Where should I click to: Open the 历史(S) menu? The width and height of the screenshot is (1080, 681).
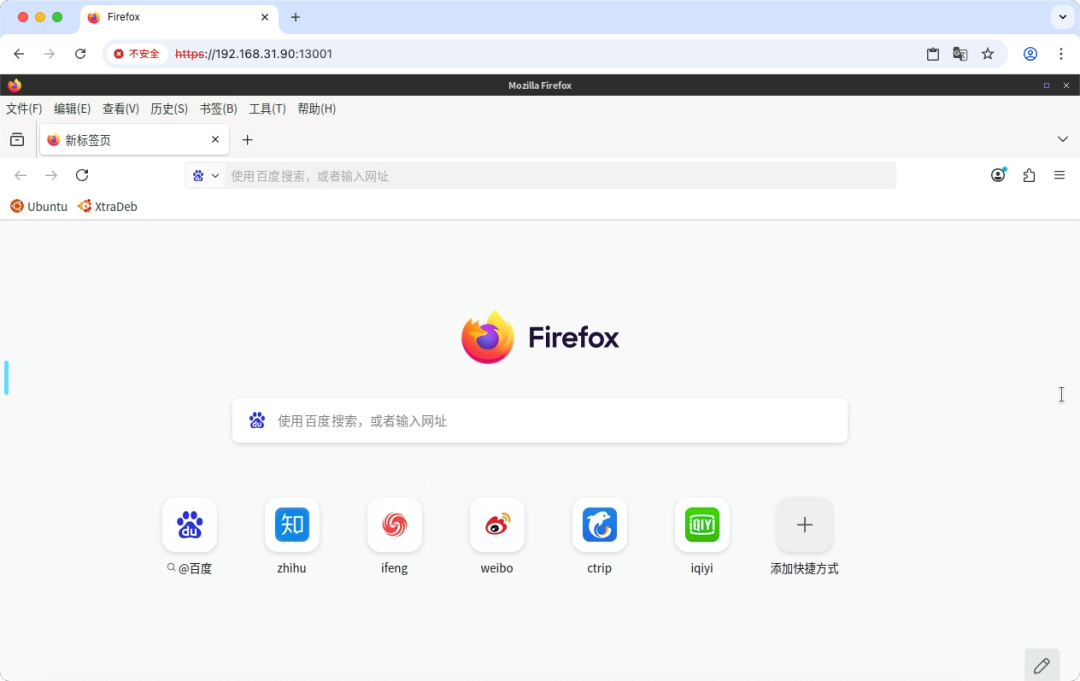pos(169,109)
